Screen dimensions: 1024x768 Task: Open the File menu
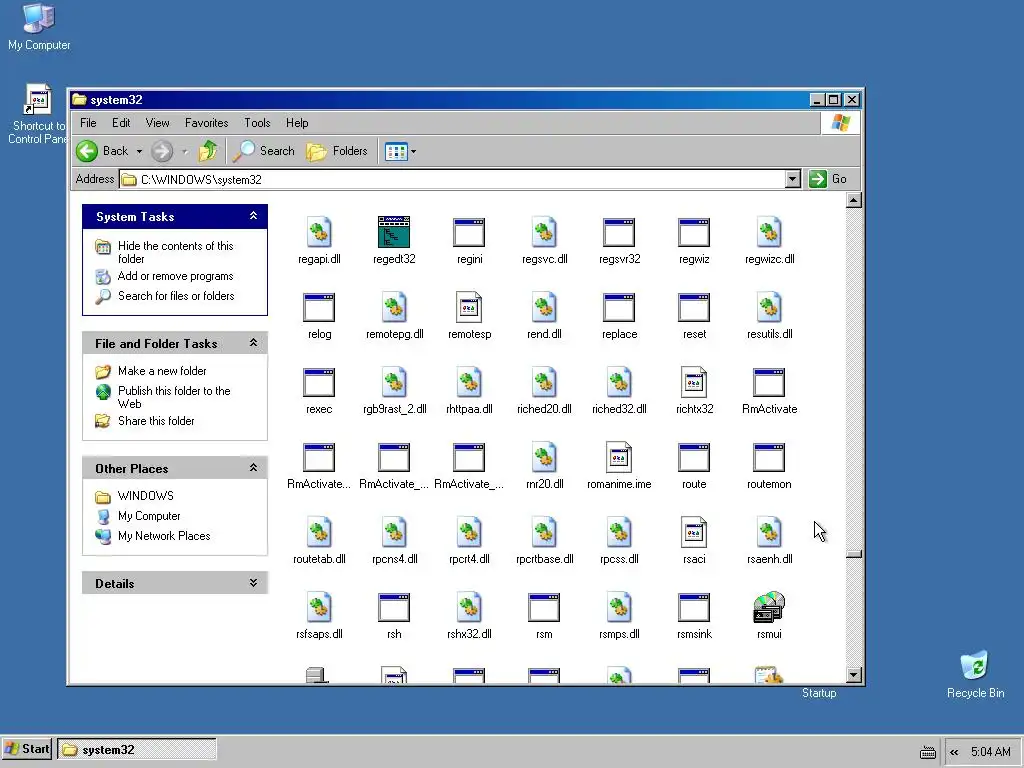coord(88,123)
